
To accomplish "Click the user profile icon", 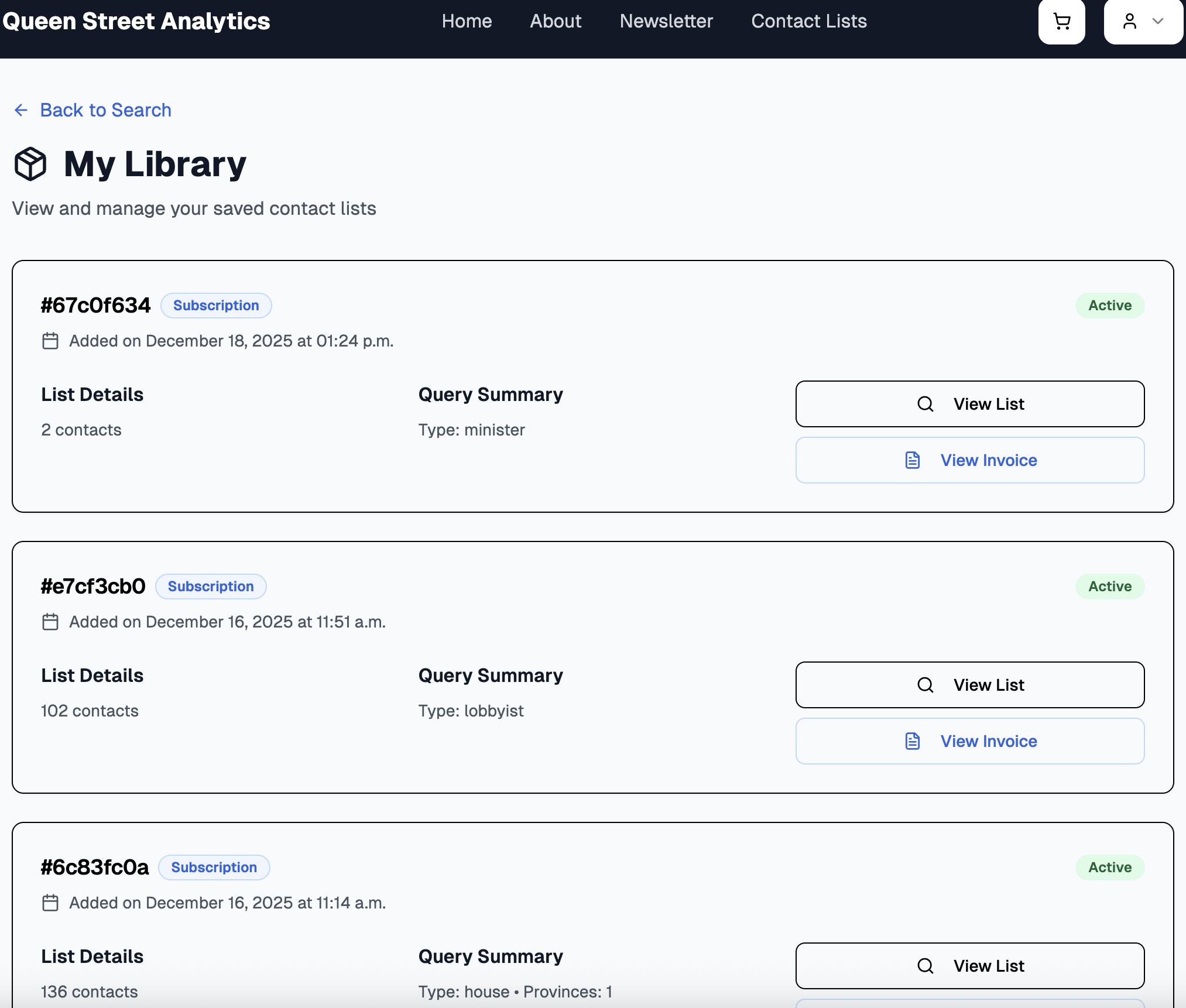I will pyautogui.click(x=1129, y=22).
